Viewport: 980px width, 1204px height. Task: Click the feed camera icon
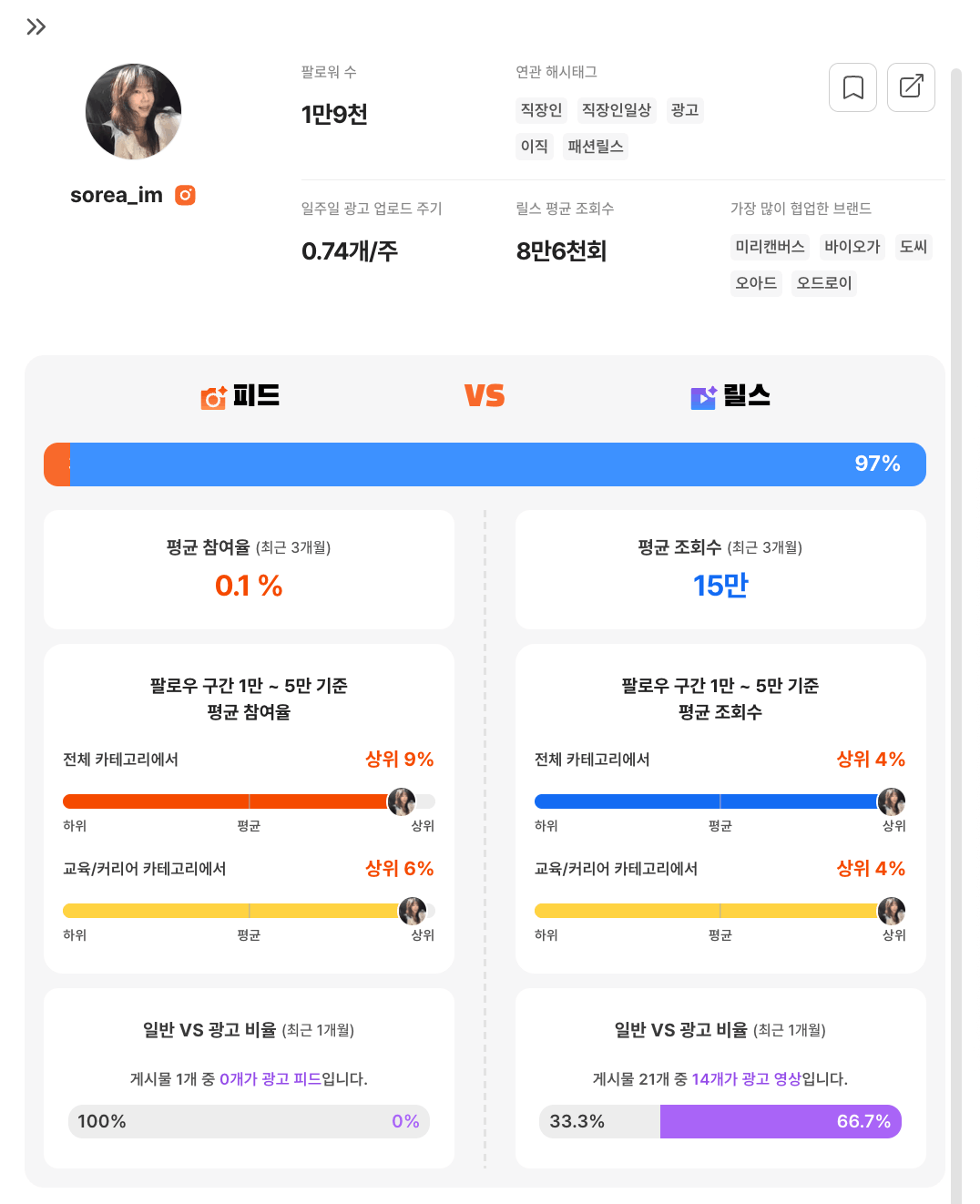pos(213,397)
